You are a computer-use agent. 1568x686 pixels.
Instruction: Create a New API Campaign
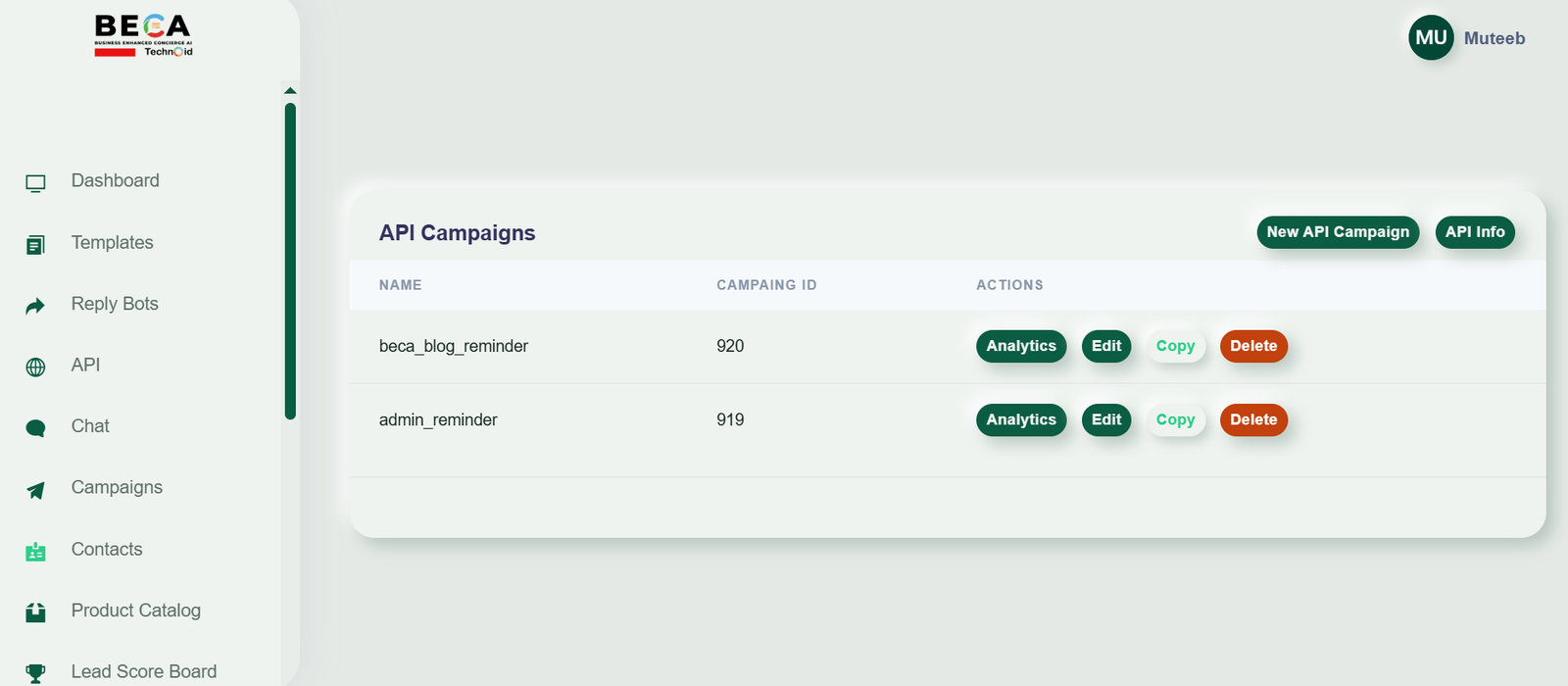click(x=1338, y=232)
